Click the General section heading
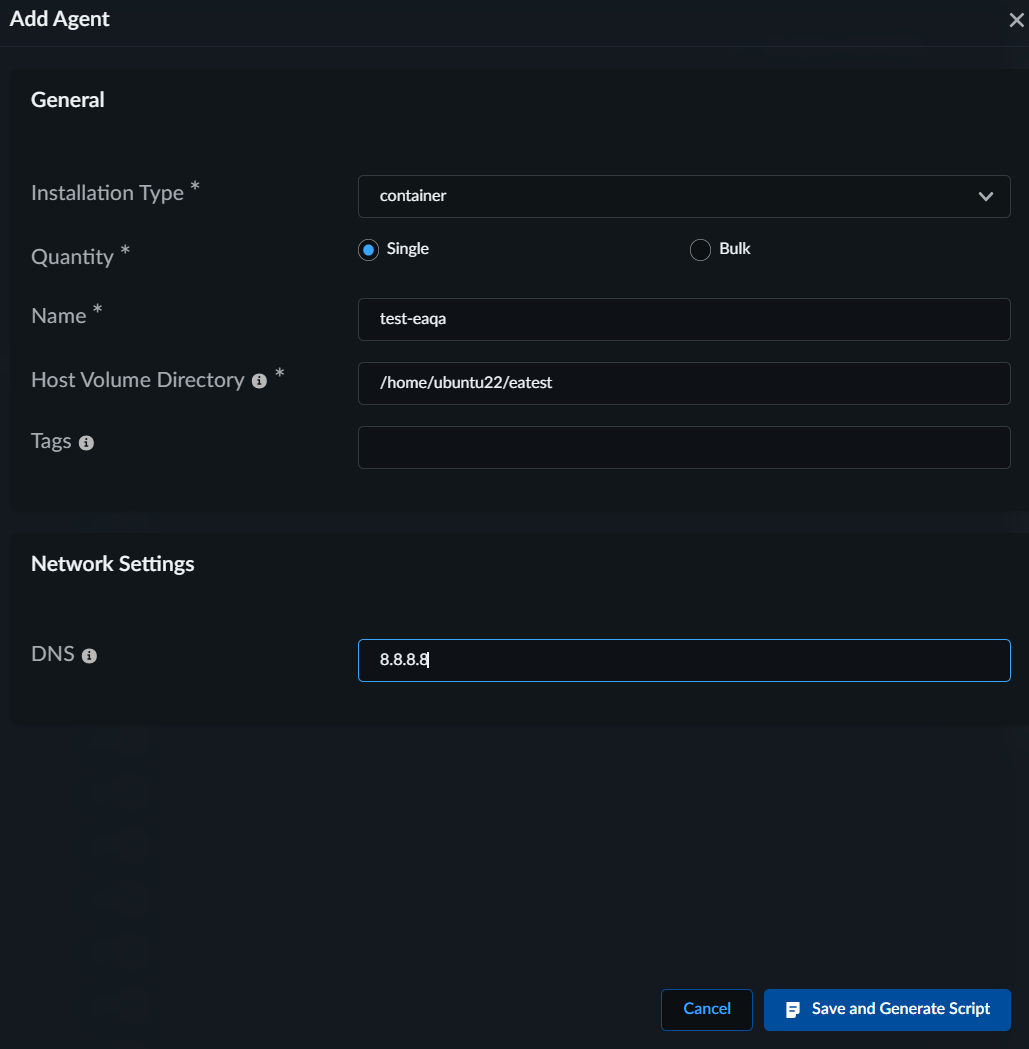This screenshot has width=1029, height=1049. click(68, 100)
